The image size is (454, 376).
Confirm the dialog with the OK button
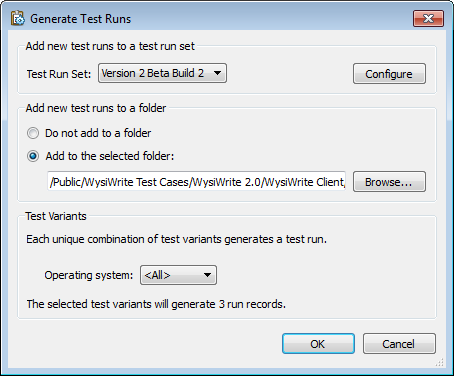coord(318,344)
